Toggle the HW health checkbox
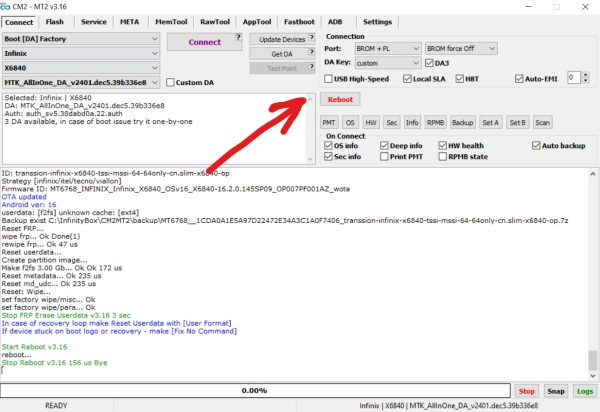 coord(442,146)
